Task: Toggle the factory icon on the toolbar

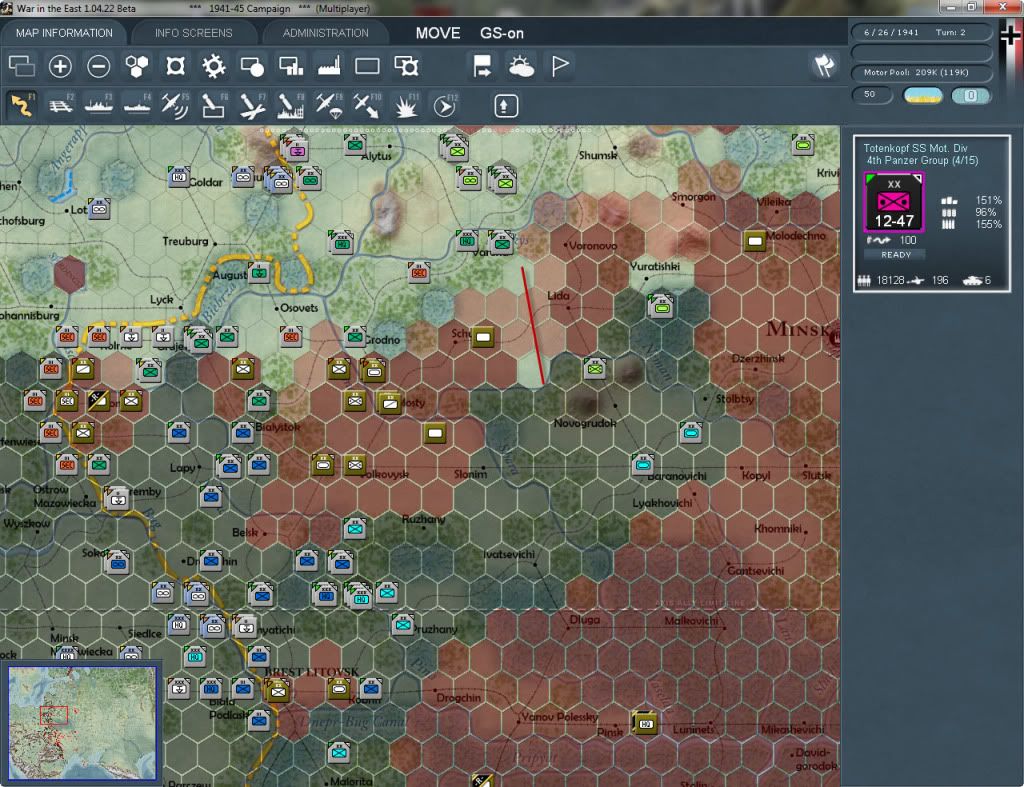Action: click(x=329, y=66)
